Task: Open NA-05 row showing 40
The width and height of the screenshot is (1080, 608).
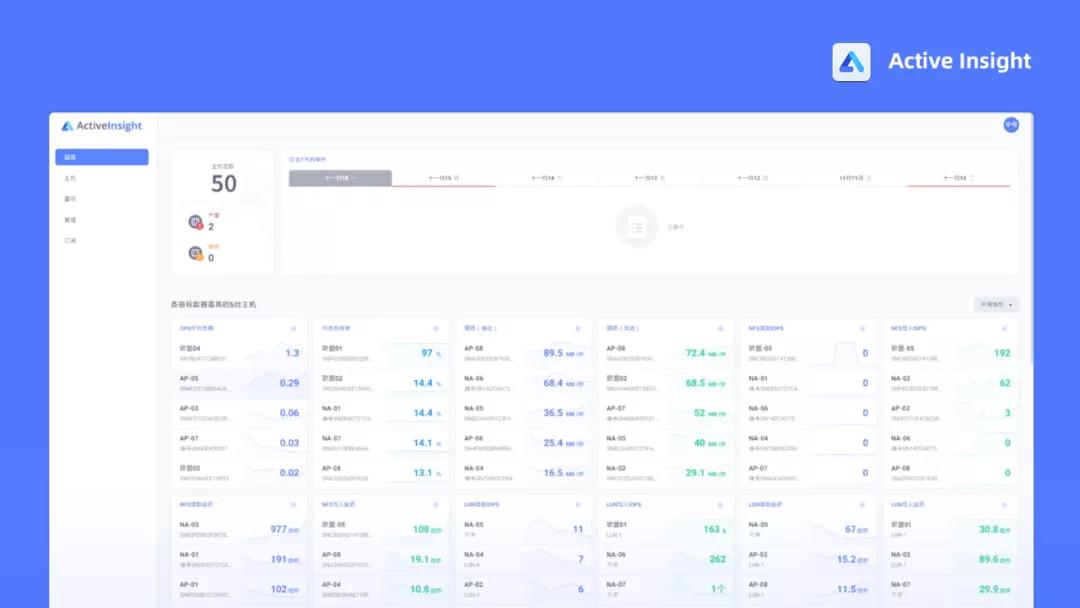Action: click(x=666, y=443)
